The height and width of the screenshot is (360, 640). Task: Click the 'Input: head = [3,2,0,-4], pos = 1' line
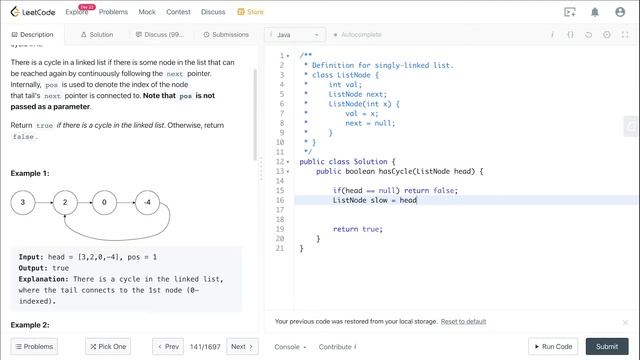click(x=88, y=257)
